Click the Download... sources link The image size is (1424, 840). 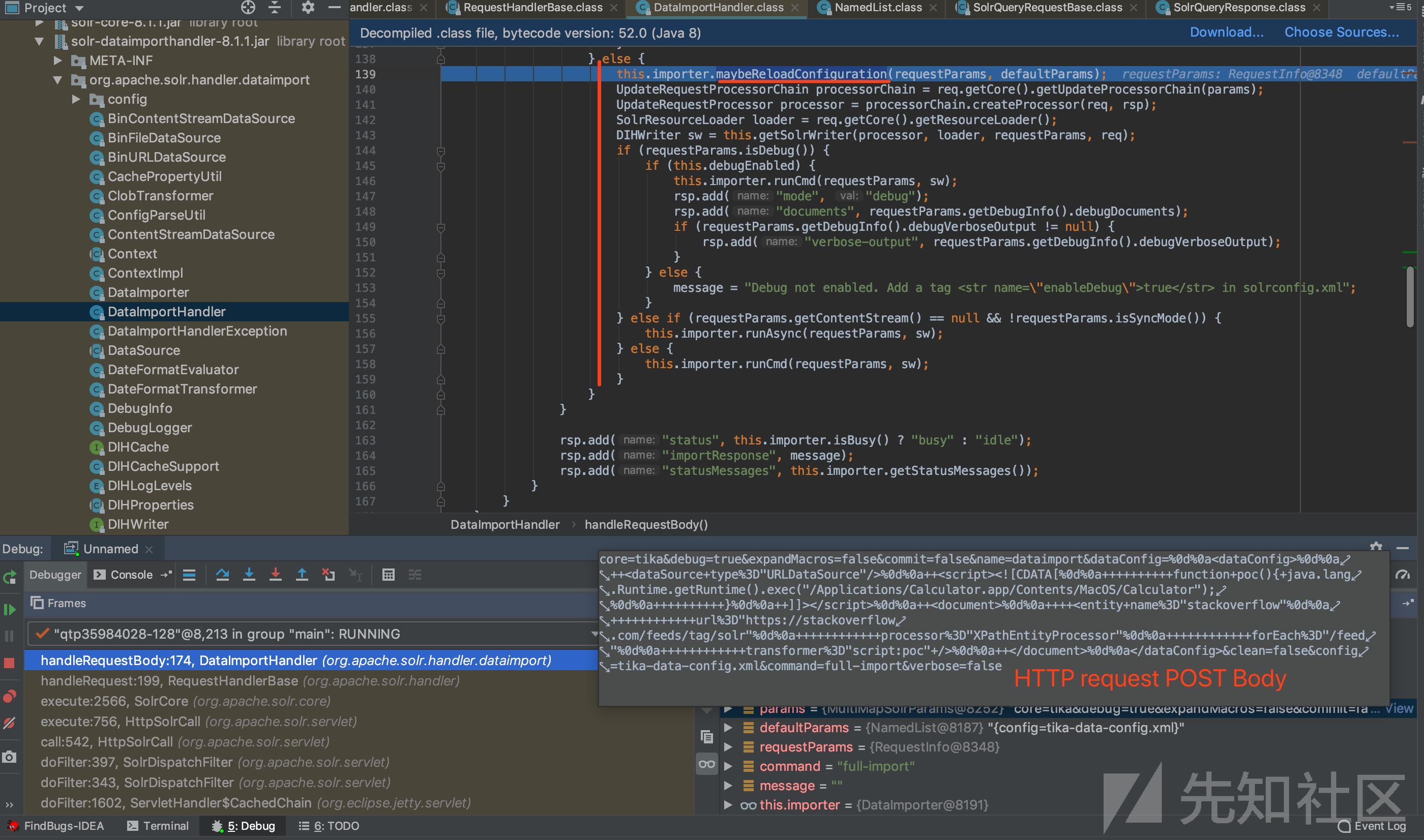[x=1226, y=32]
